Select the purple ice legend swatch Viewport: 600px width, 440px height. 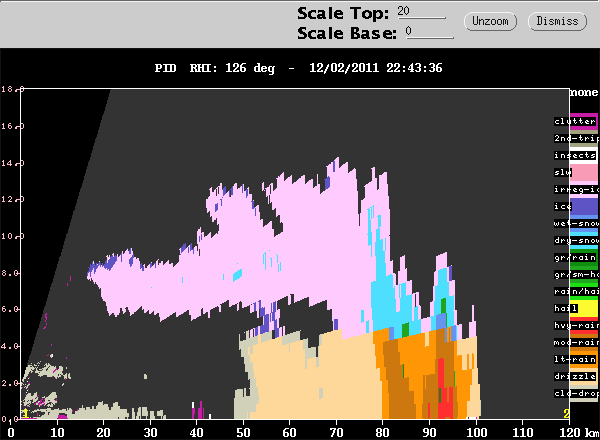[x=584, y=207]
